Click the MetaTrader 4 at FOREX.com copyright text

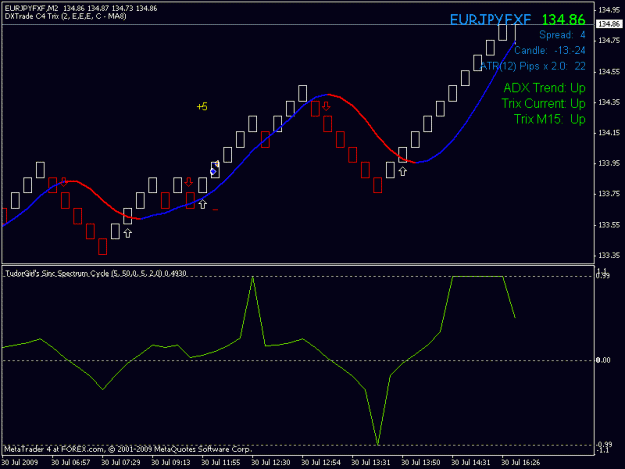point(128,449)
